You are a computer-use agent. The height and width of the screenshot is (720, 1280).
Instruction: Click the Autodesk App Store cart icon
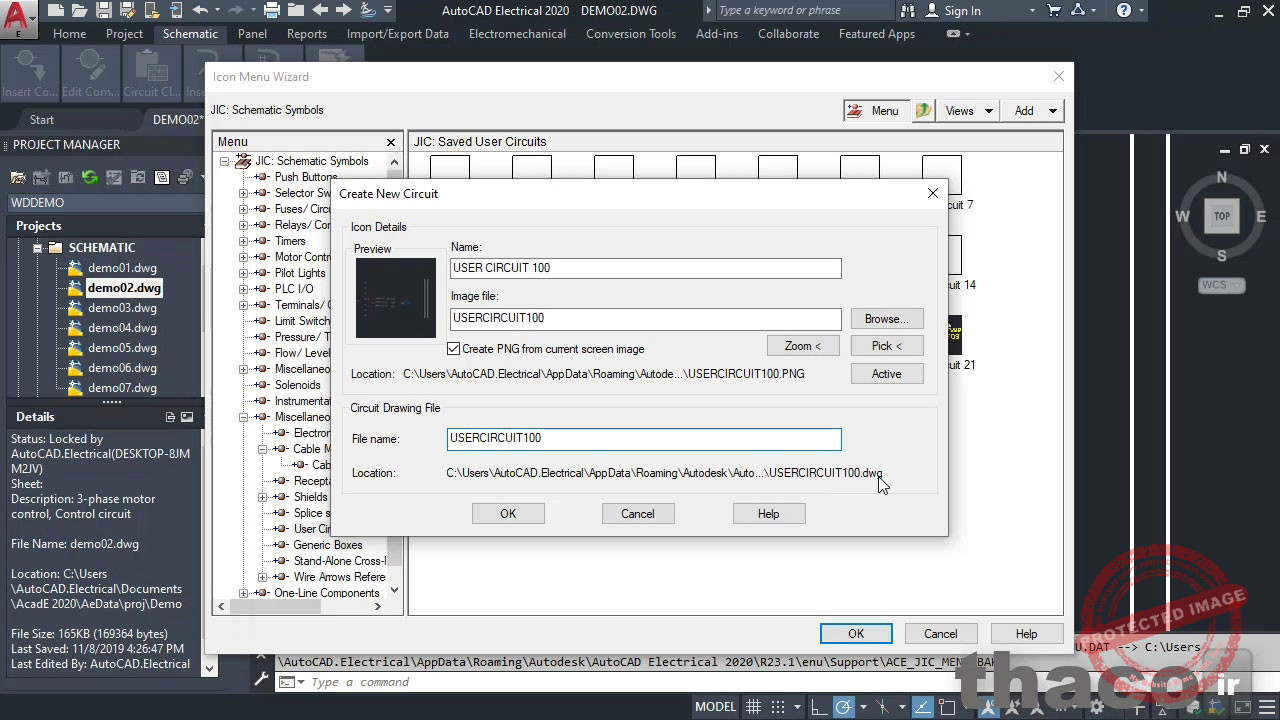[x=1054, y=11]
